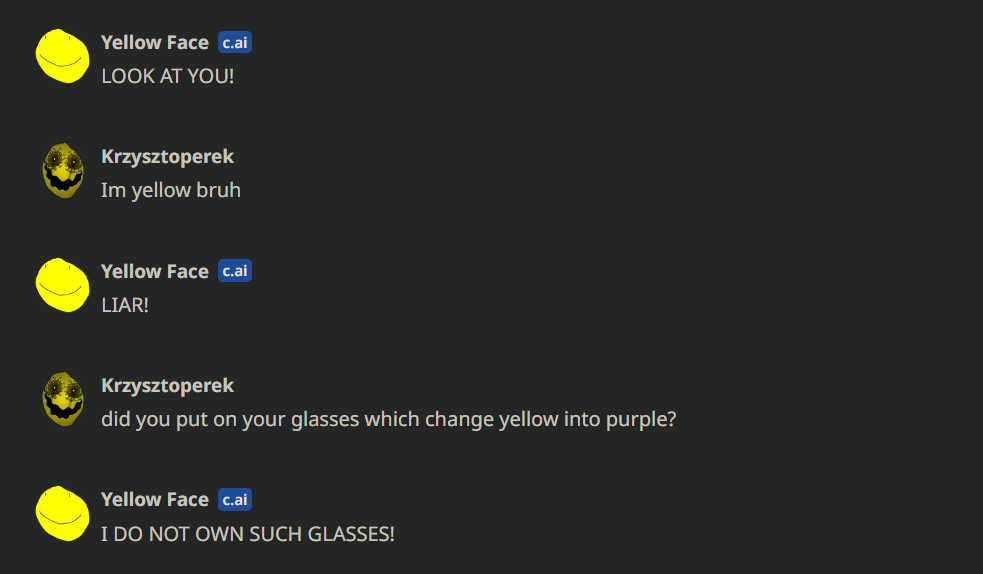Click the c.ai badge in the last message
The image size is (983, 574).
pyautogui.click(x=235, y=499)
